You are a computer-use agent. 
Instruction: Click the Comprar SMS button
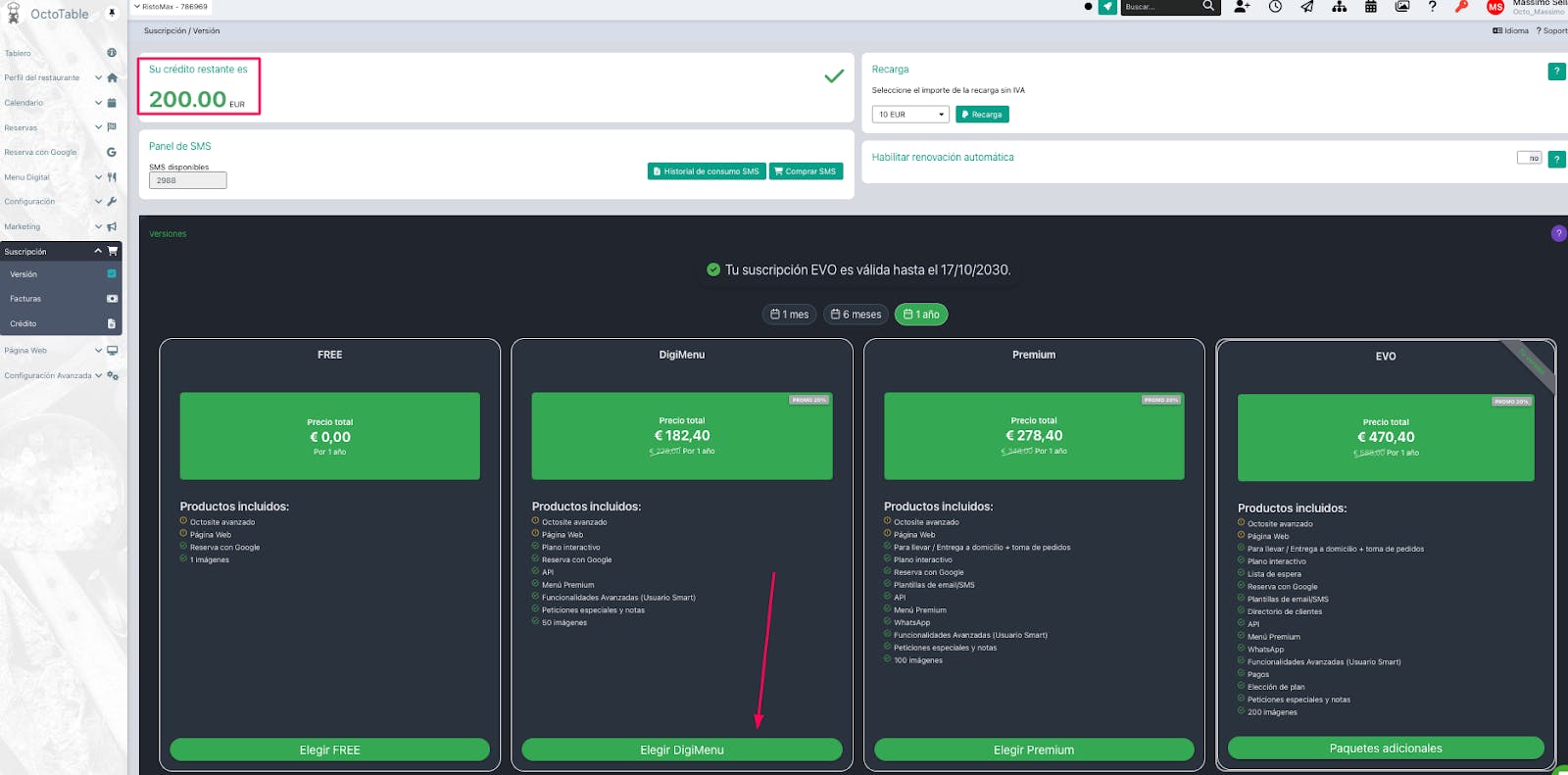(805, 171)
